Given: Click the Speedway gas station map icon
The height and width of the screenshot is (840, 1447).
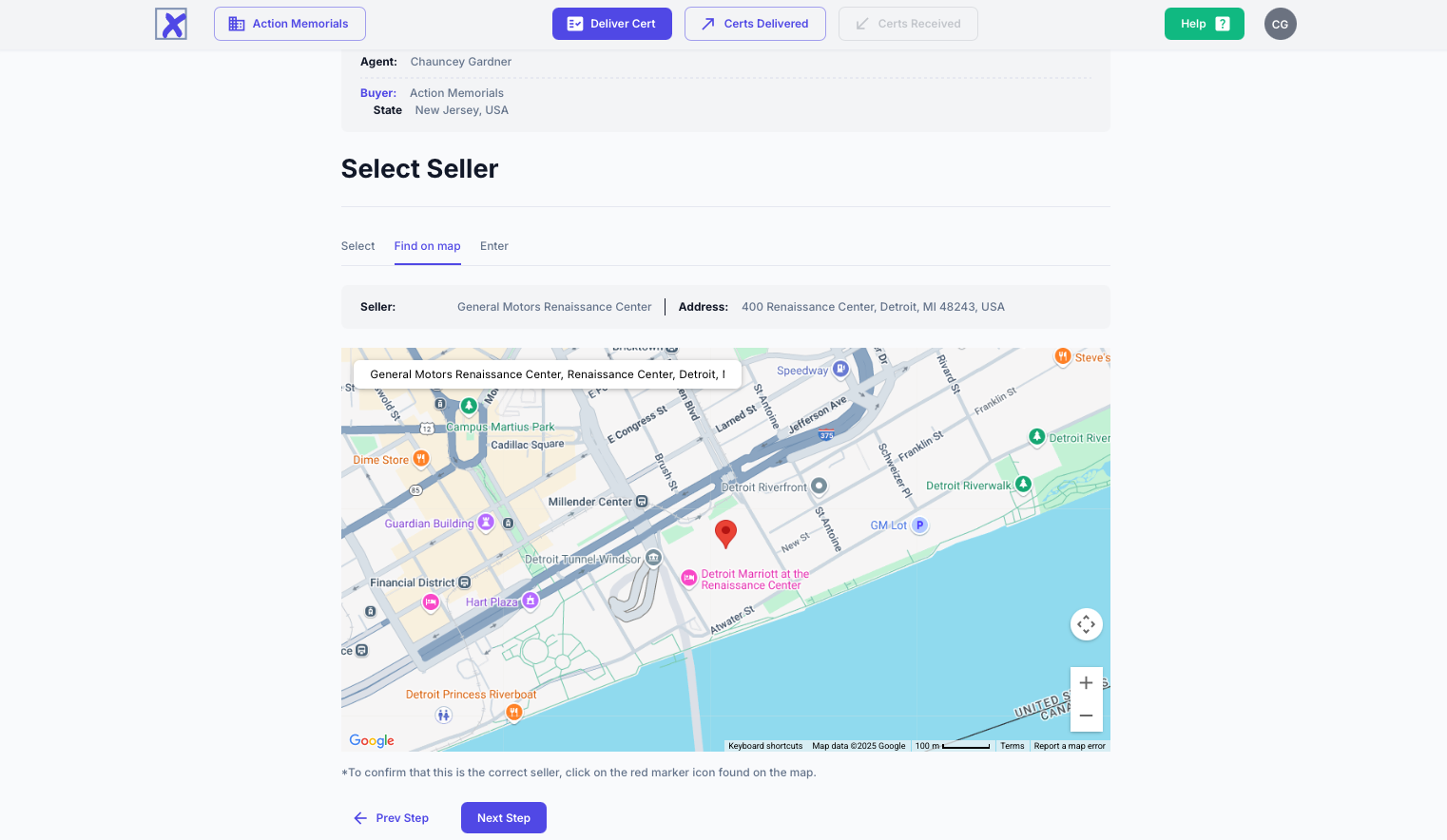Looking at the screenshot, I should click(840, 370).
